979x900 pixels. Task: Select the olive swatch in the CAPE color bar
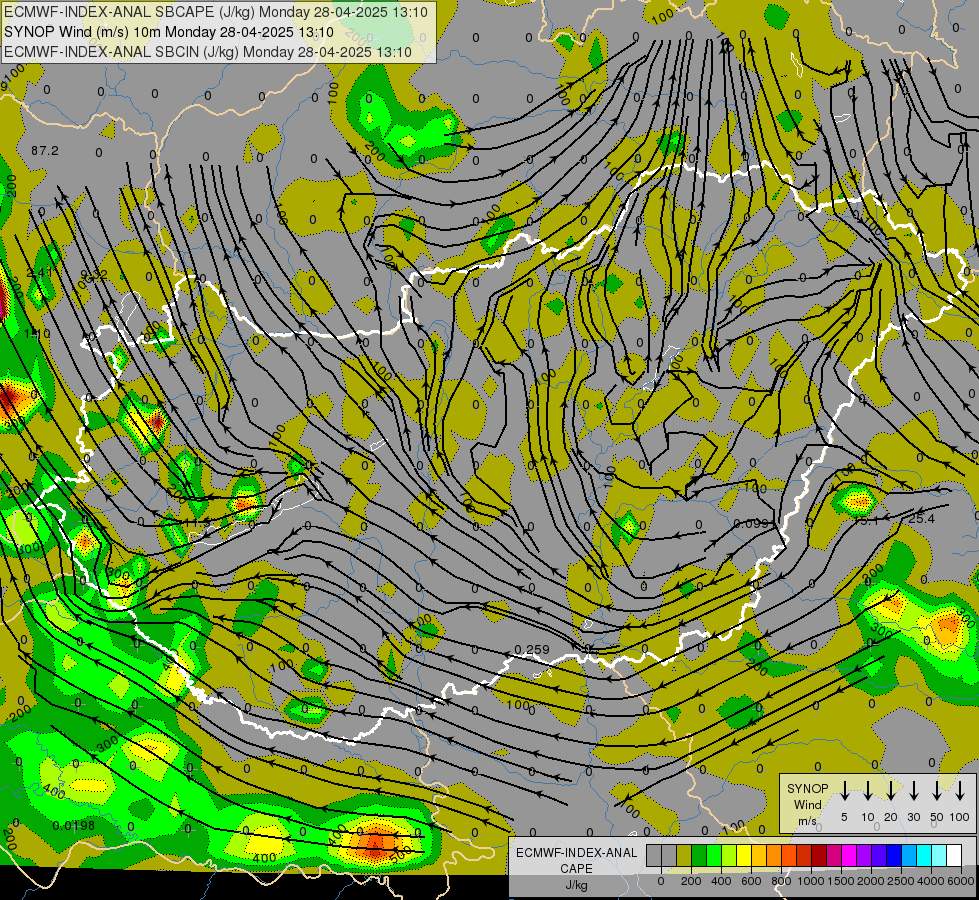coord(684,855)
